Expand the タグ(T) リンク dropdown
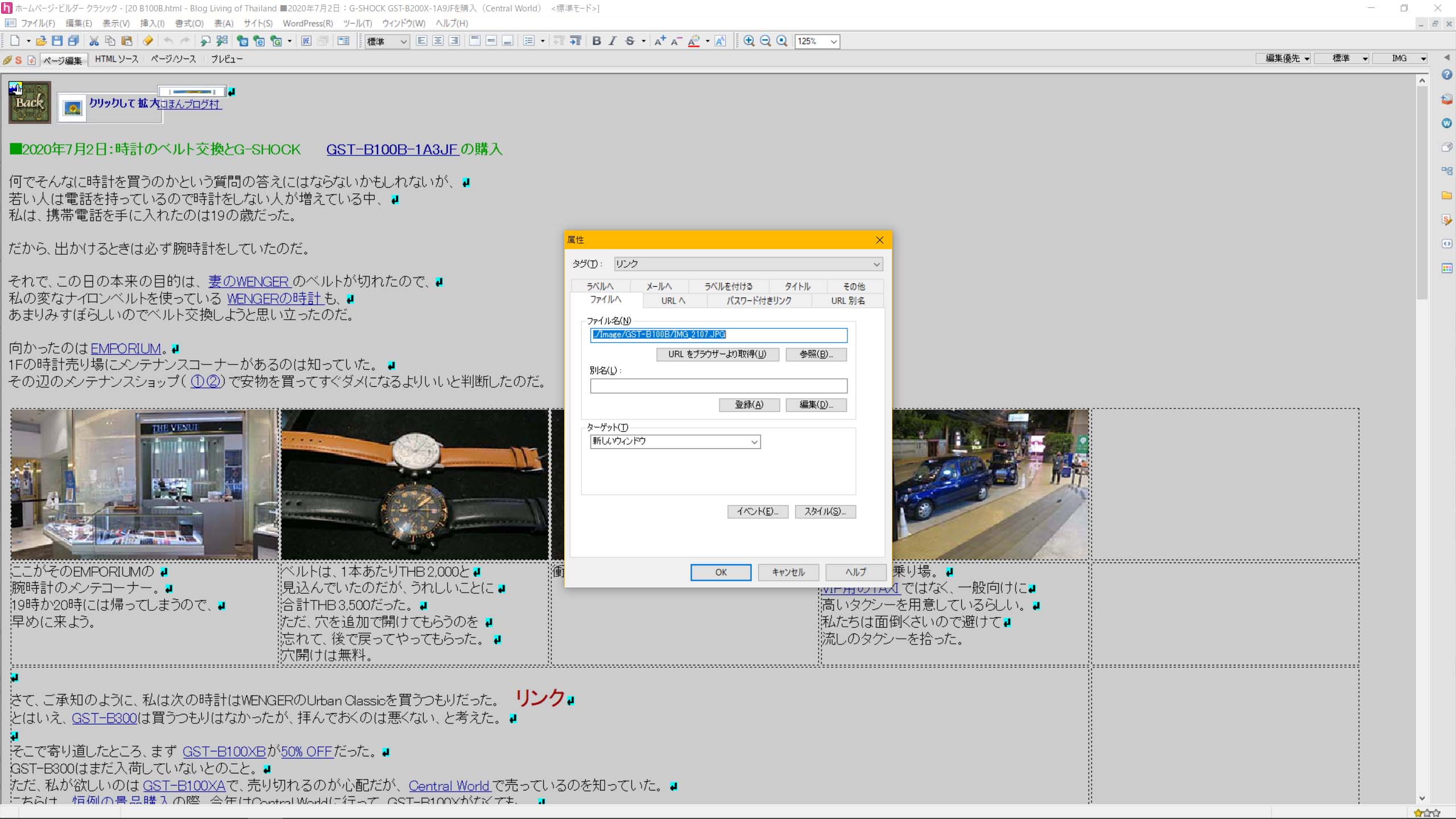The image size is (1456, 819). coord(748,264)
